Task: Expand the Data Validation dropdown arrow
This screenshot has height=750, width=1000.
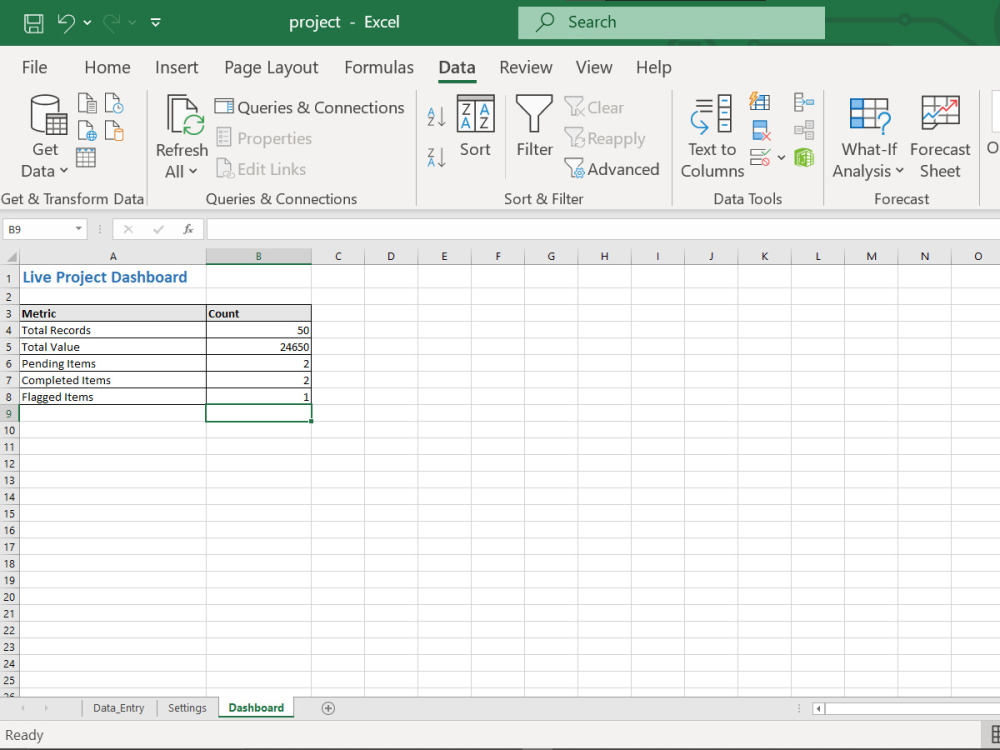Action: [781, 157]
